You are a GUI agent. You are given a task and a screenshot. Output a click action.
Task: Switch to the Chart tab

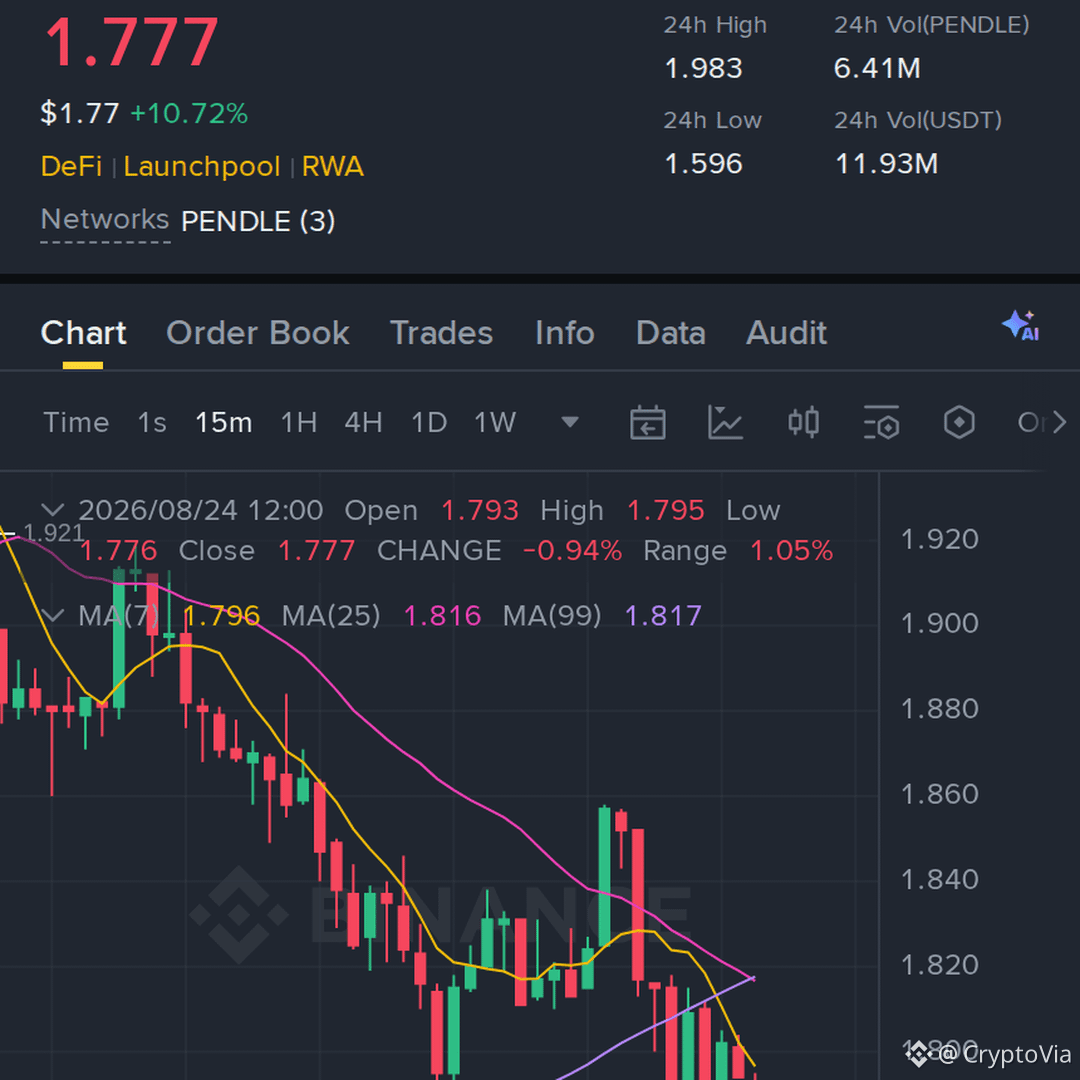pyautogui.click(x=83, y=333)
